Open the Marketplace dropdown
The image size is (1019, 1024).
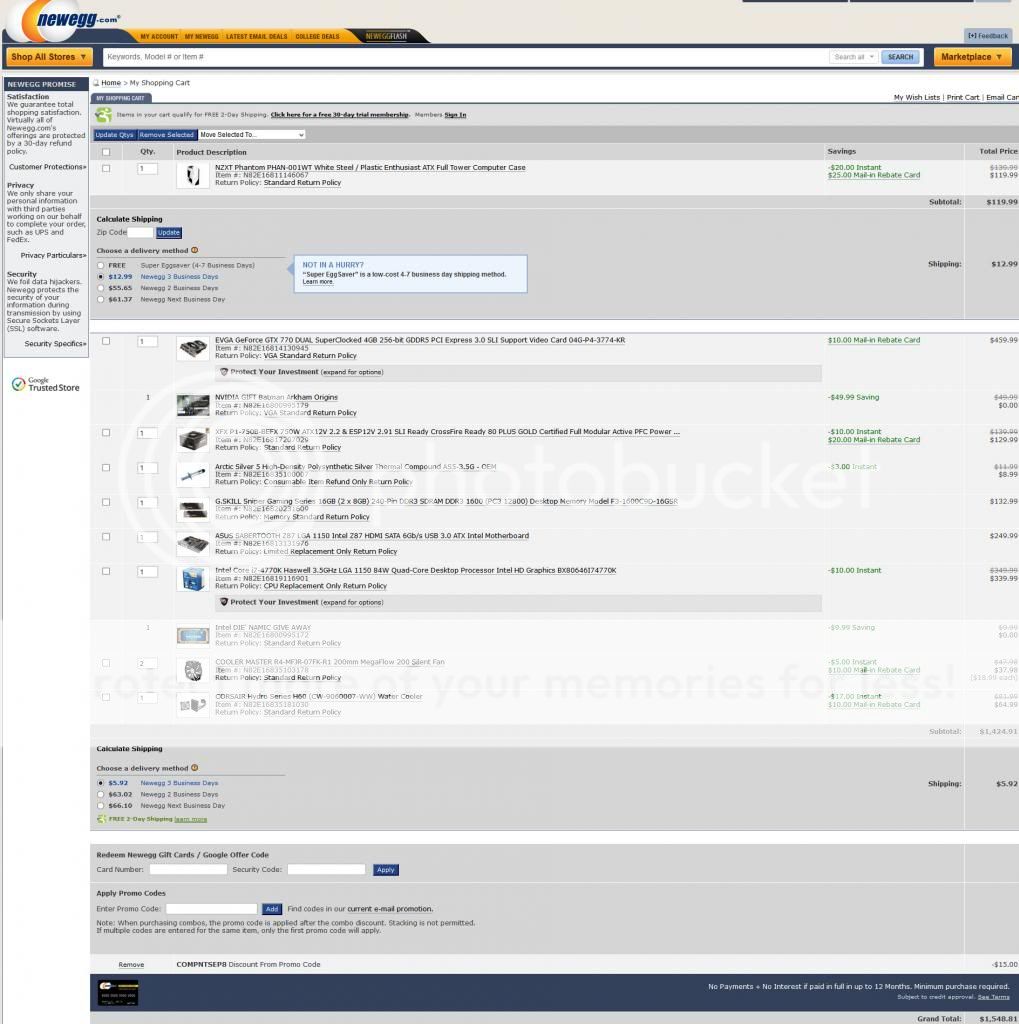click(968, 57)
